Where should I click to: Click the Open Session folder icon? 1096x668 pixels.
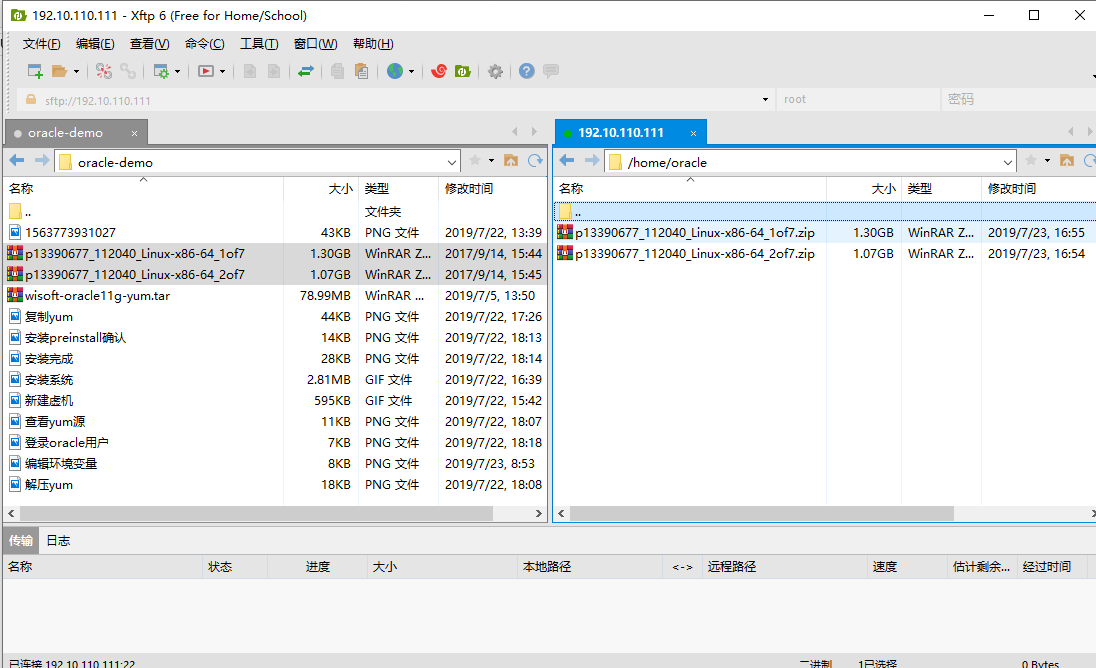[59, 71]
